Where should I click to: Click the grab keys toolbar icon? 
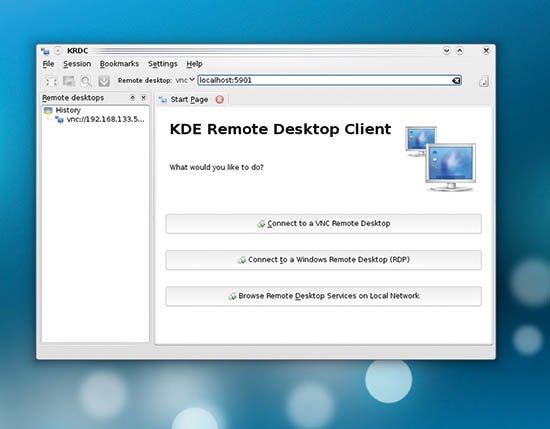coord(104,81)
